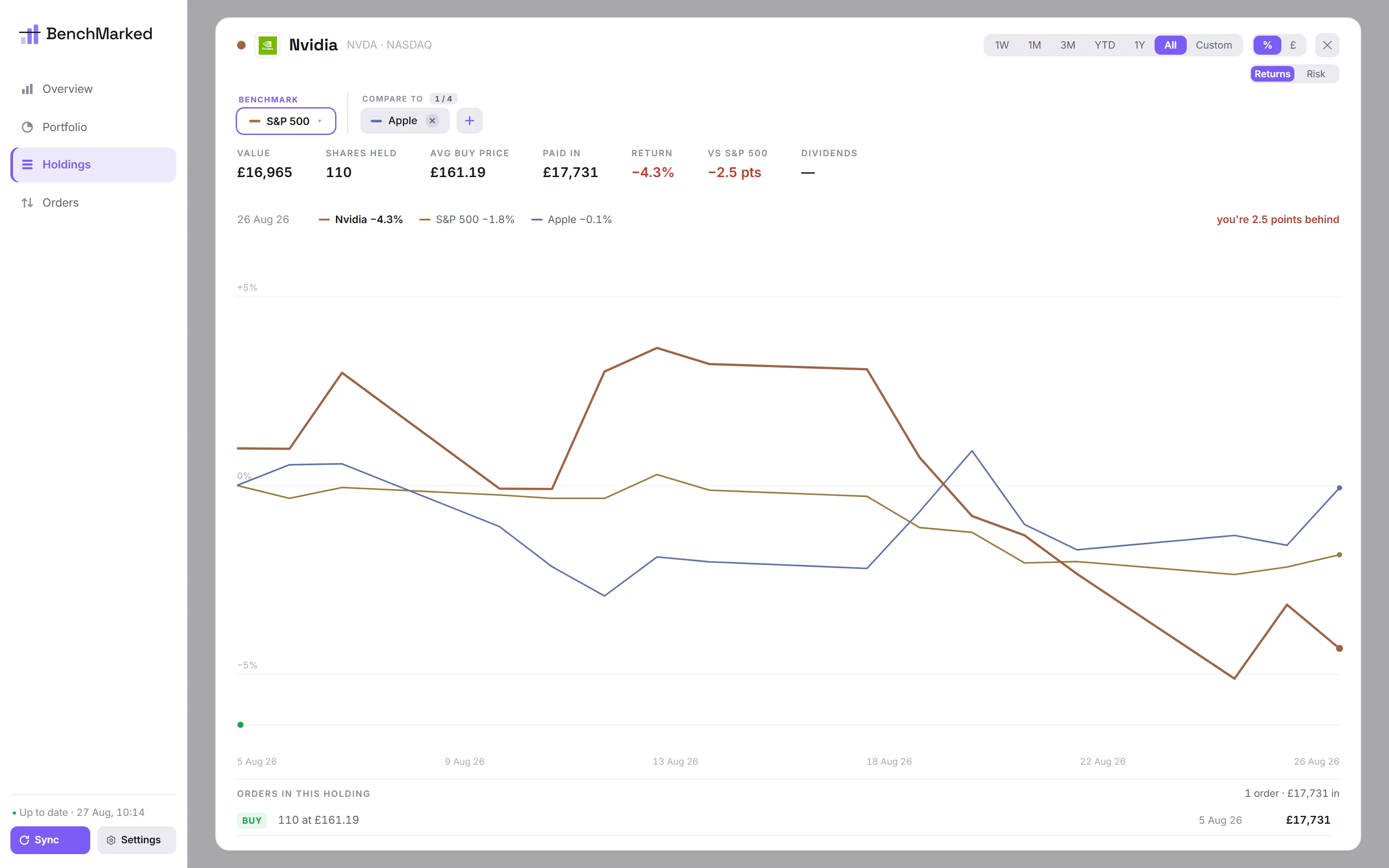Click the £17,731 order amount
Image resolution: width=1389 pixels, height=868 pixels.
tap(1308, 820)
